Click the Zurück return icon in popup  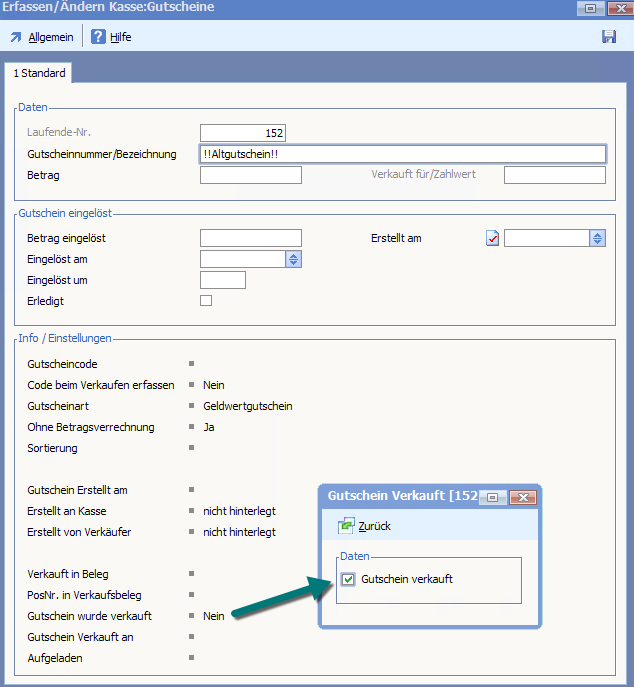point(346,526)
